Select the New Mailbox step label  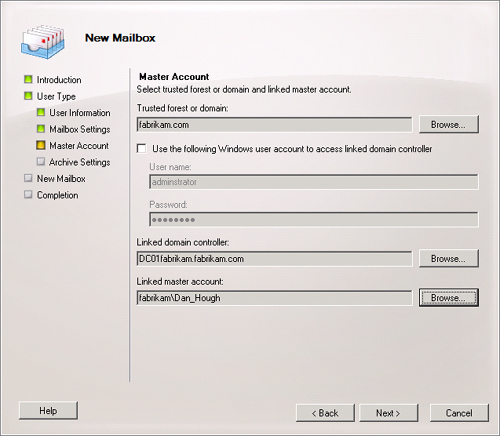coord(61,179)
